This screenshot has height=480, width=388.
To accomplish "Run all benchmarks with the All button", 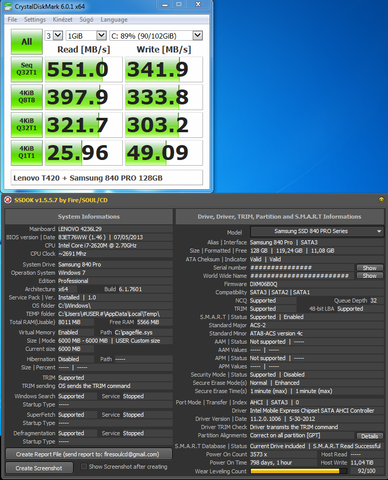I will pyautogui.click(x=27, y=42).
